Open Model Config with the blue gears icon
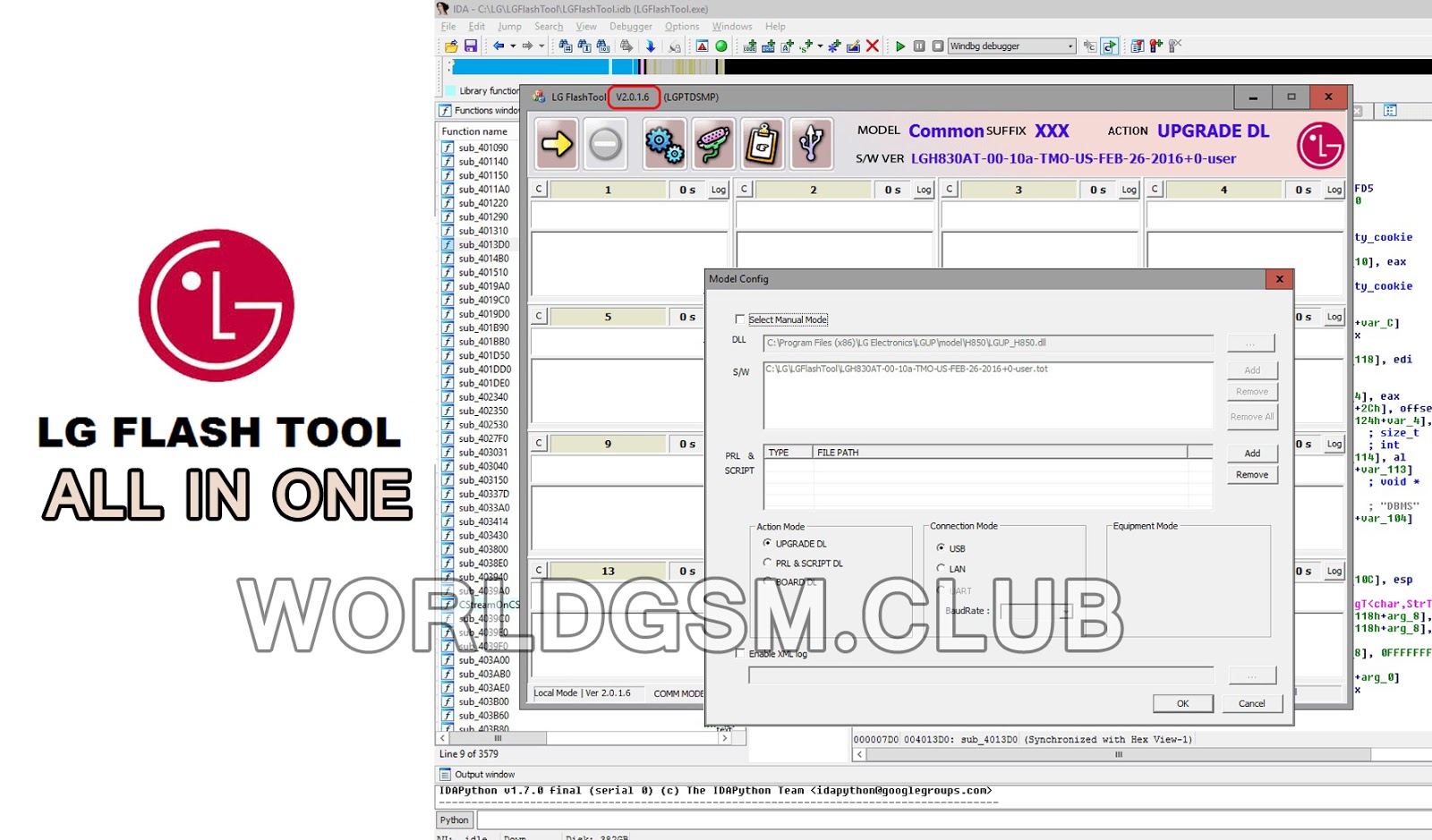 pos(665,143)
